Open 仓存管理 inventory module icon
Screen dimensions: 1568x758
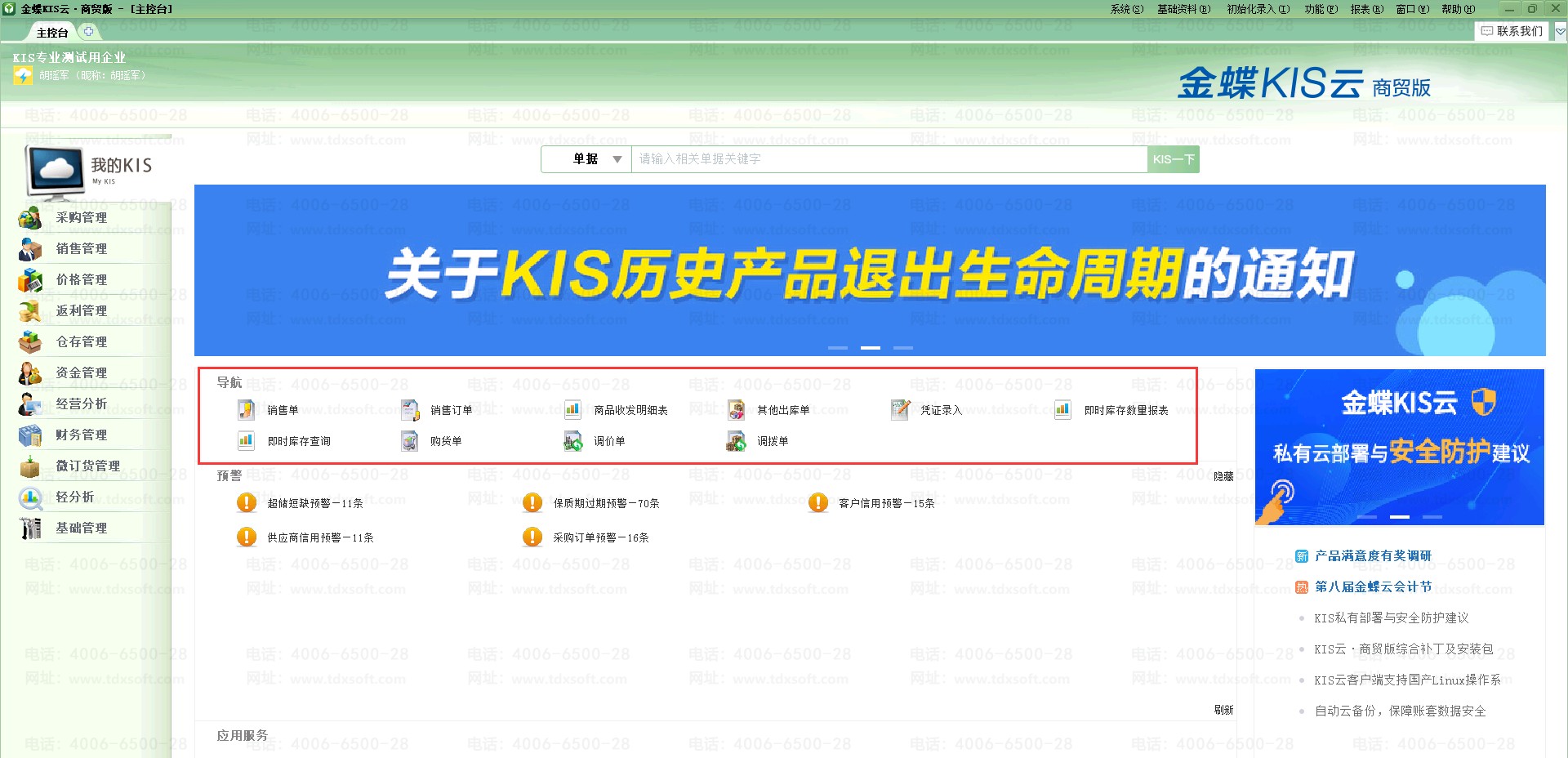tap(30, 342)
